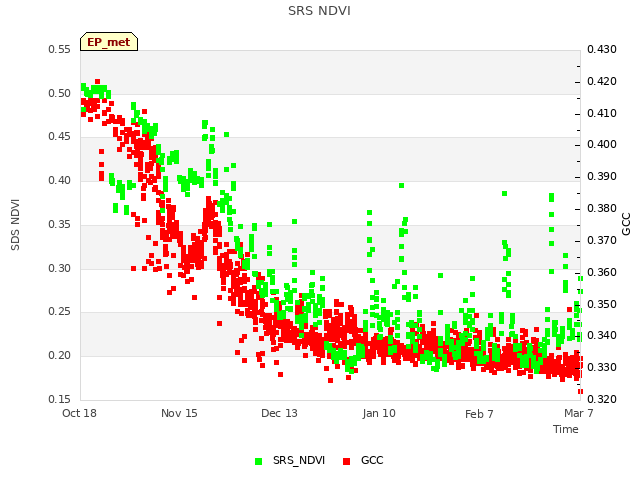
Task: Click the 0.360 right axis value
Action: click(602, 272)
